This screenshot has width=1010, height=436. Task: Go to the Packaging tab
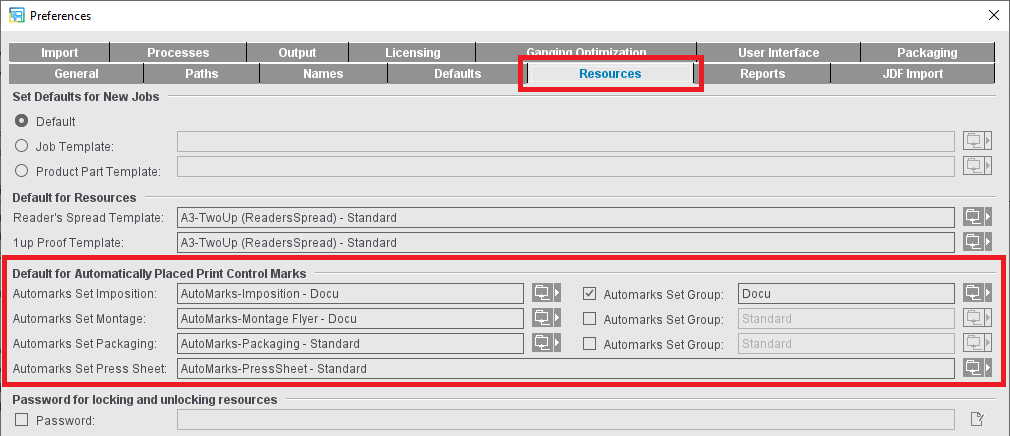pyautogui.click(x=926, y=53)
